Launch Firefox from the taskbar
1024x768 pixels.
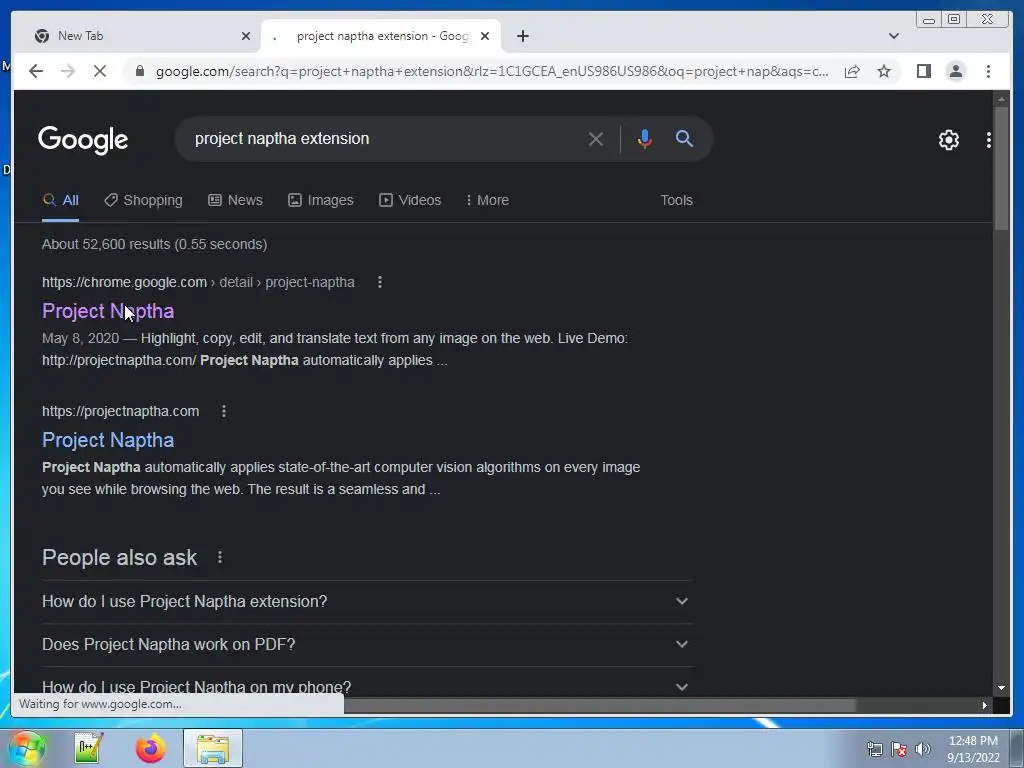(150, 748)
